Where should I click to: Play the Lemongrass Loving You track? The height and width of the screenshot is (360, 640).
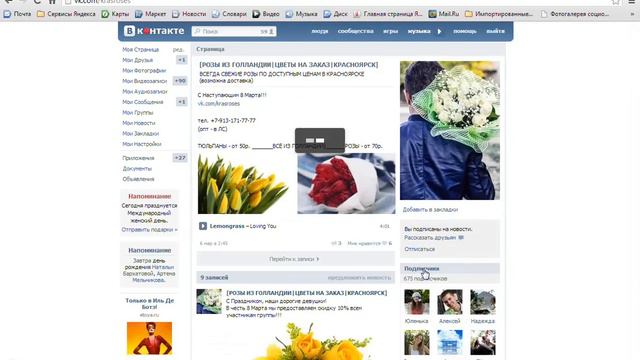point(203,226)
